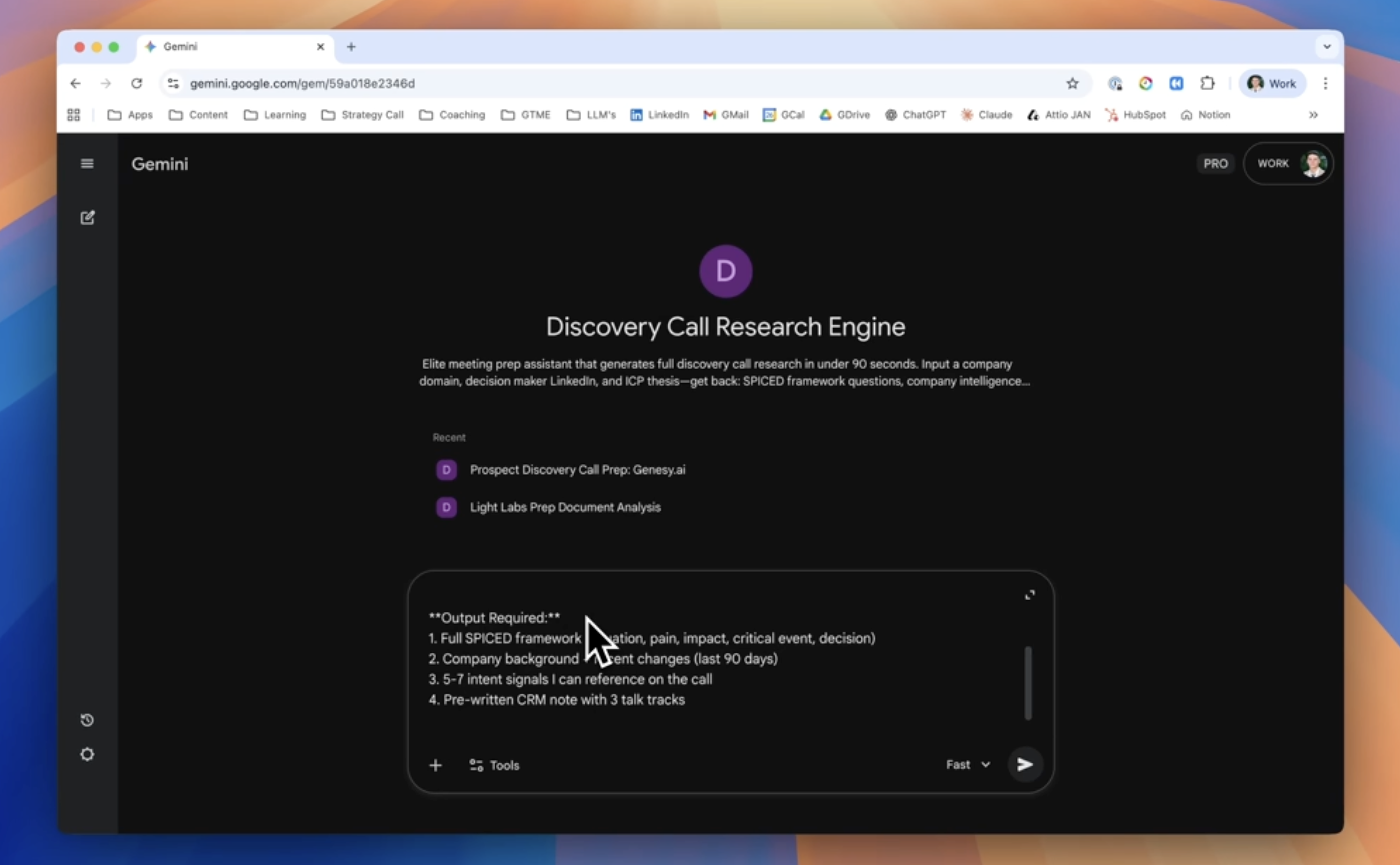Open Light Labs Prep Document Analysis chat
The width and height of the screenshot is (1400, 865).
(565, 508)
